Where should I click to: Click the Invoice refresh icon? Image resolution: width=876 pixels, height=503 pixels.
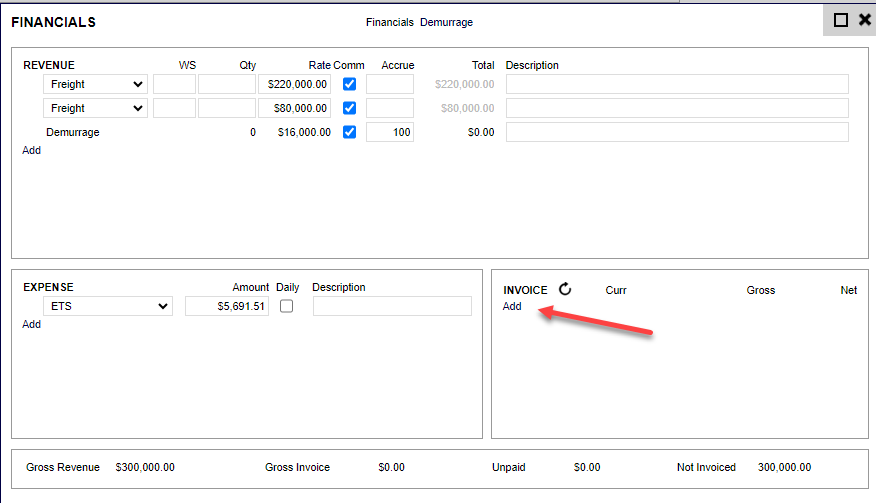(x=565, y=290)
